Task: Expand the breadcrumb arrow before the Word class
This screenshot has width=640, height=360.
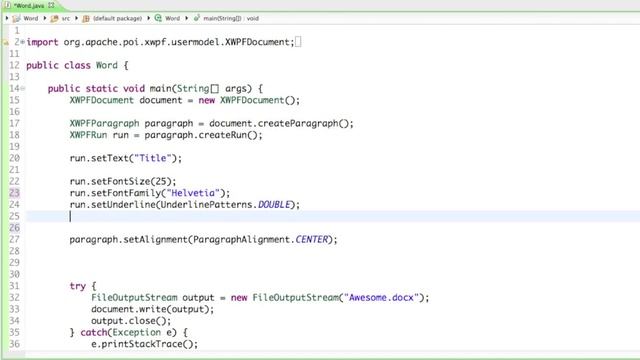Action: click(148, 18)
